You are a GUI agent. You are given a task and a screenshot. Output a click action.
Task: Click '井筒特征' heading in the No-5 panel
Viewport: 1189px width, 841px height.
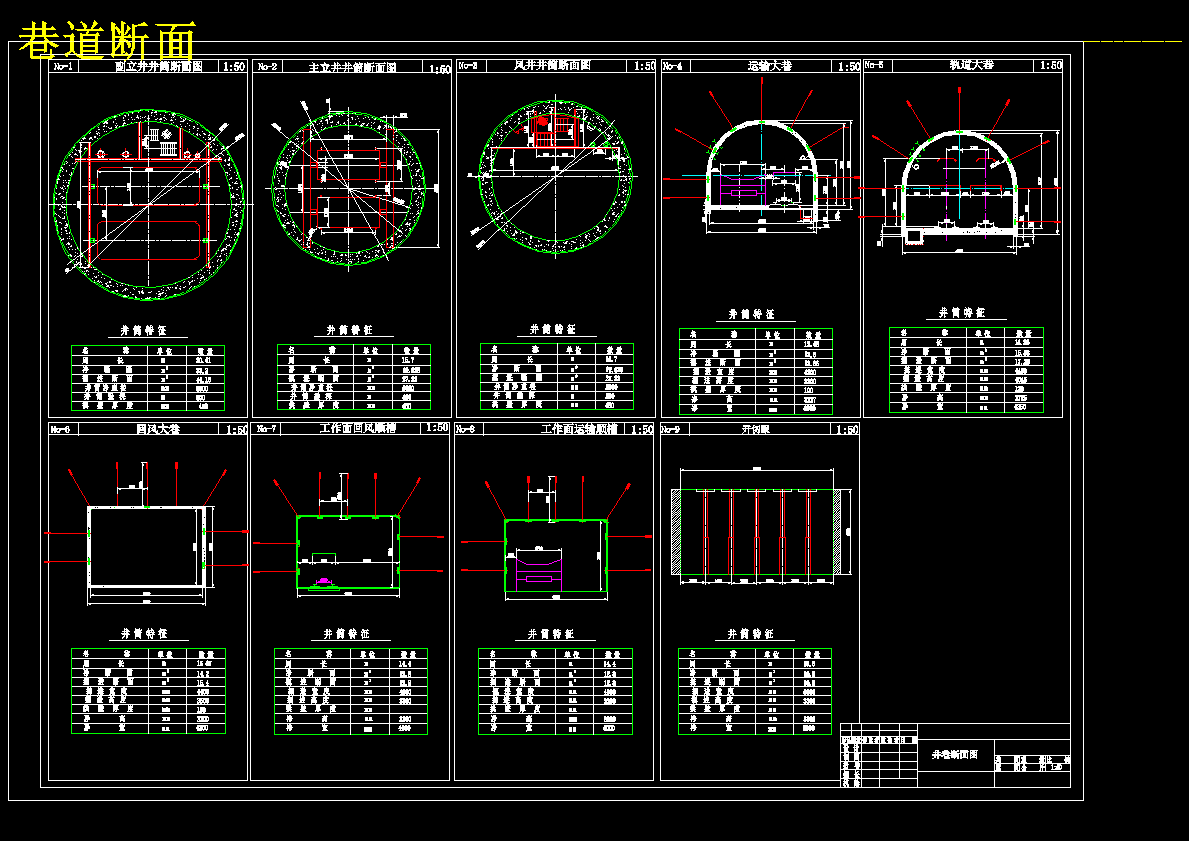pyautogui.click(x=962, y=312)
